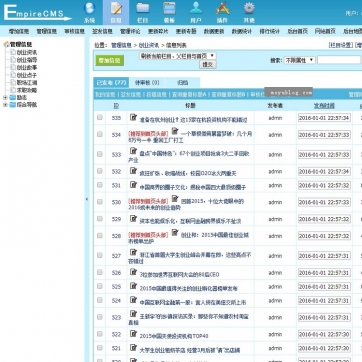The height and width of the screenshot is (362, 362).
Task: Click the edit icon in row 524
Action: coord(133,300)
